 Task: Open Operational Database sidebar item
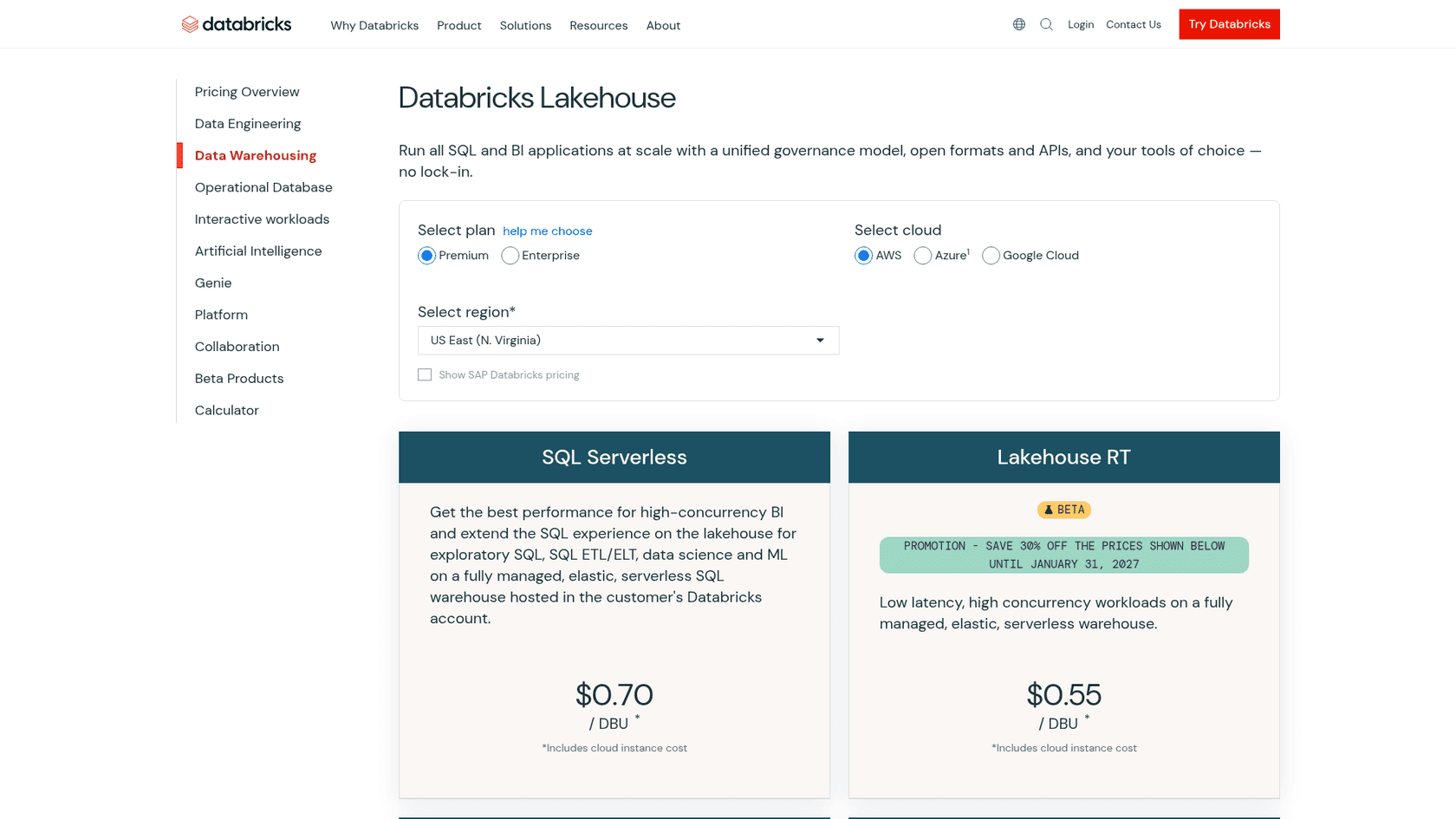pyautogui.click(x=263, y=187)
